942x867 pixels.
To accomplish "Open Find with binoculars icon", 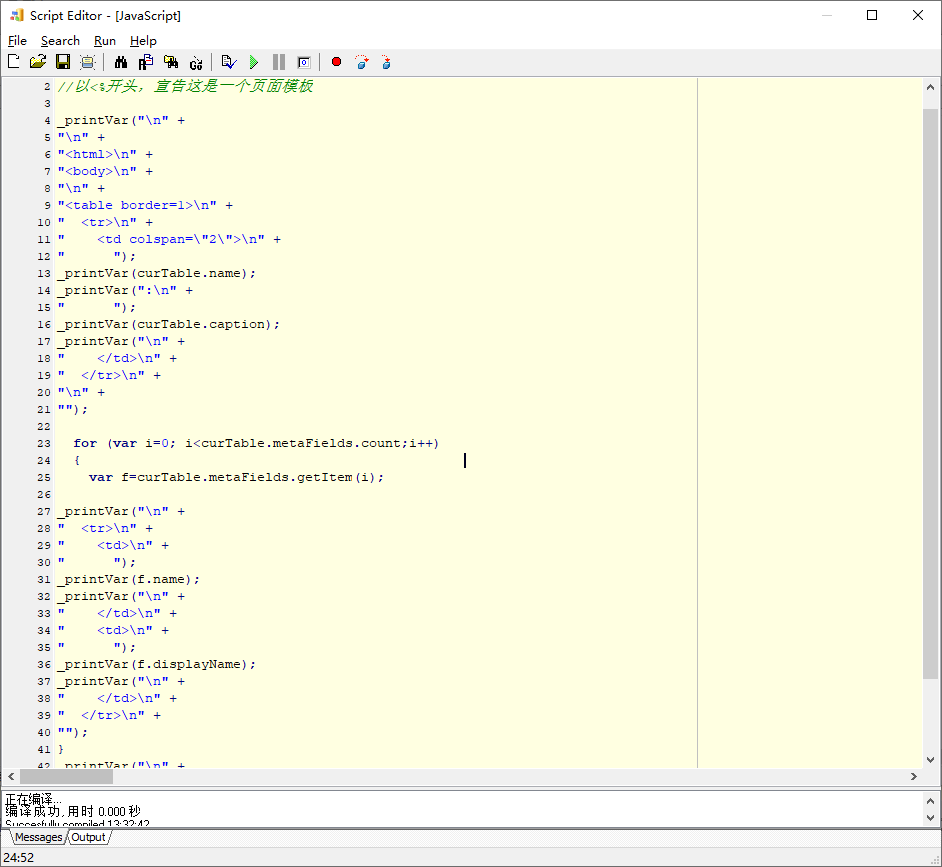I will point(121,62).
